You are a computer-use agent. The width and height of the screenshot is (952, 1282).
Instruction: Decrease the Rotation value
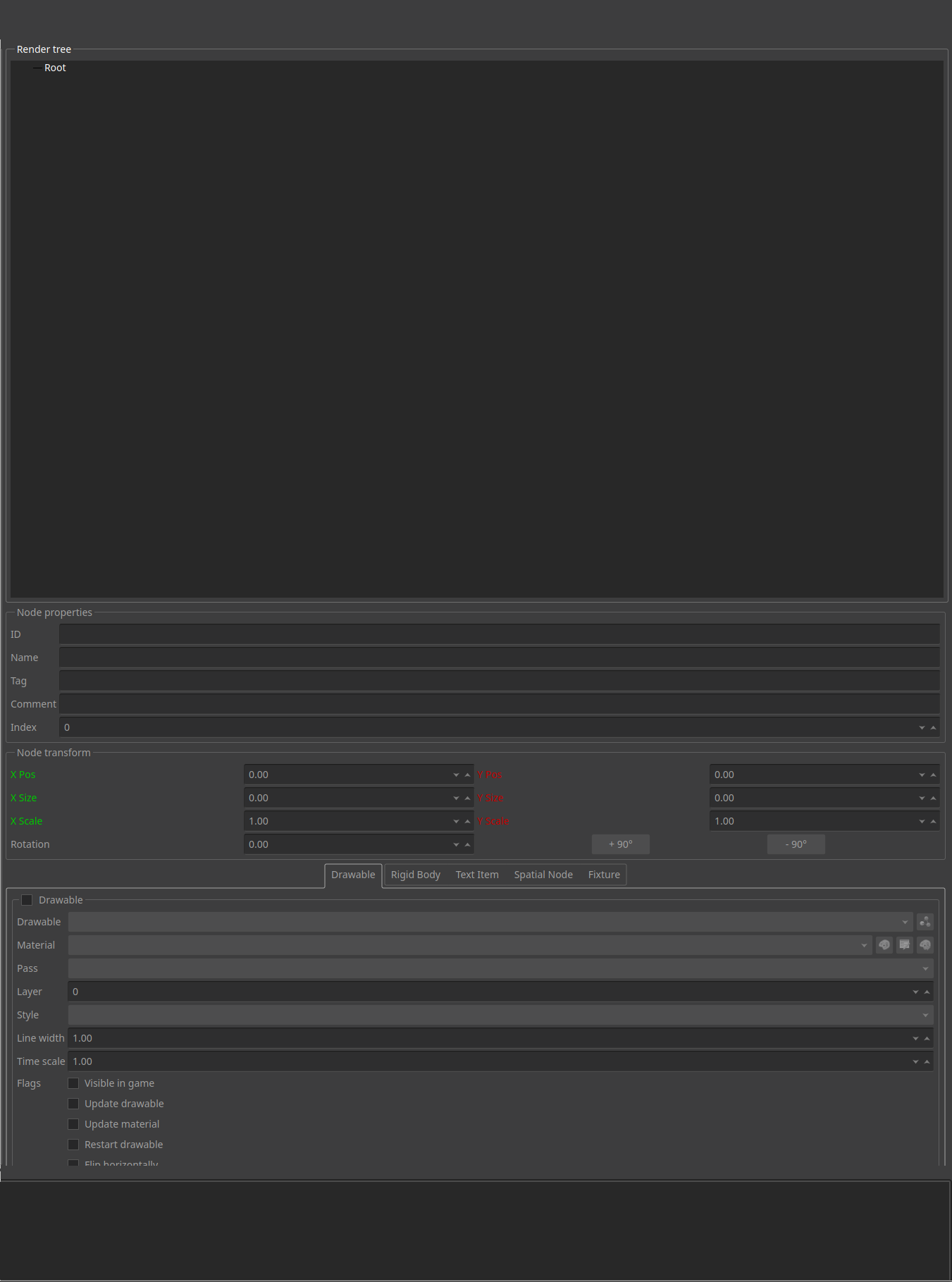(456, 844)
